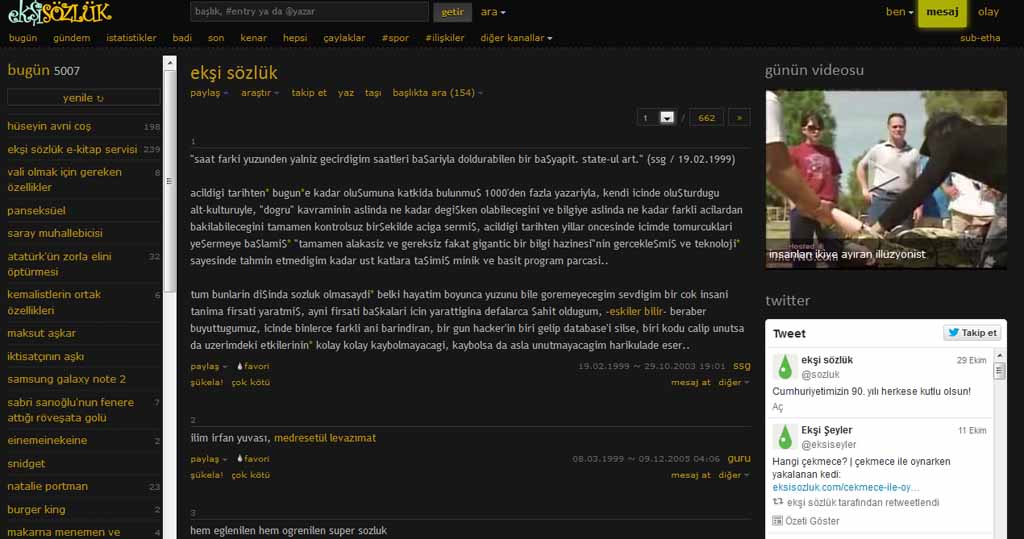Viewport: 1024px width, 539px height.
Task: Open author guru profile
Action: 739,459
